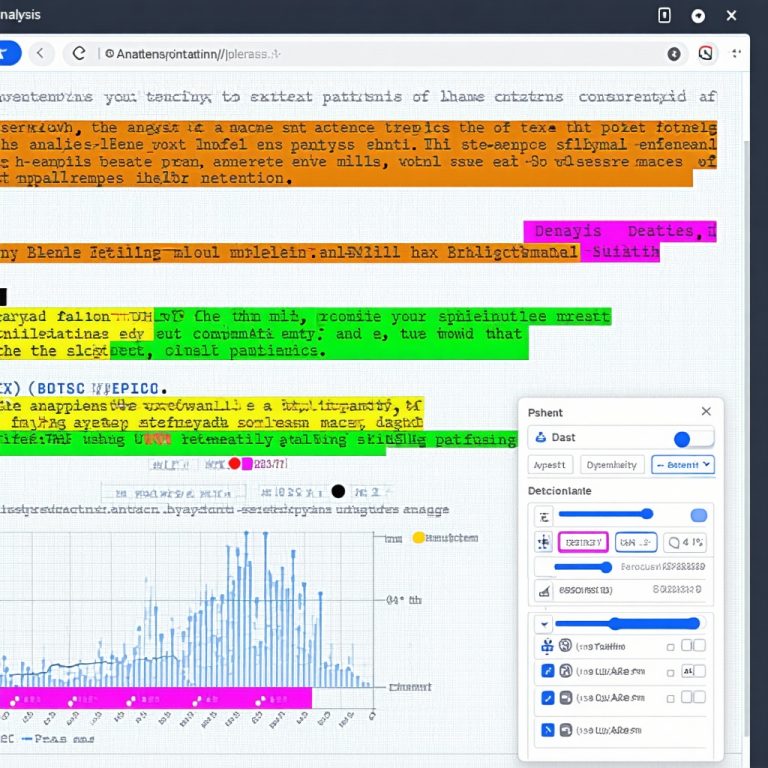Click the blue icon beside Dast
Viewport: 768px width, 768px height.
(x=540, y=437)
